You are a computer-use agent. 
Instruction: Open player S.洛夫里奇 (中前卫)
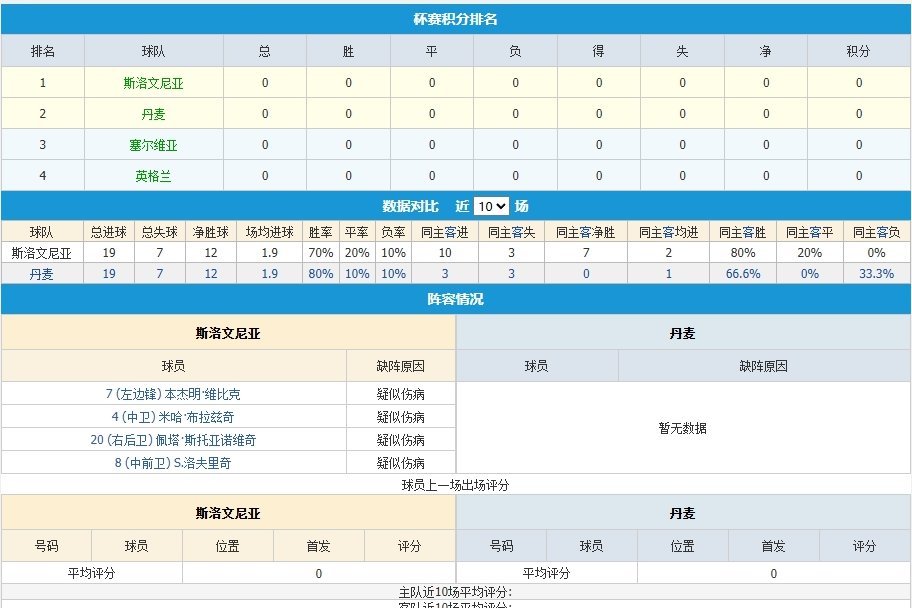pyautogui.click(x=173, y=463)
